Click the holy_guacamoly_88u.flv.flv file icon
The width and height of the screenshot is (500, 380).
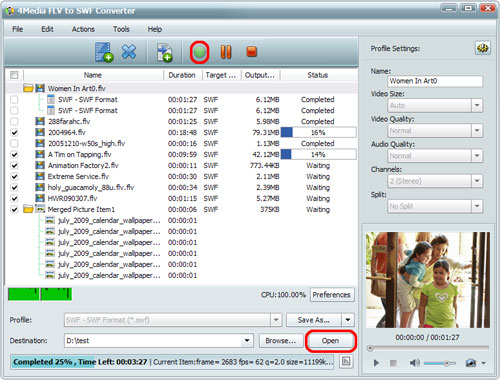pyautogui.click(x=40, y=187)
